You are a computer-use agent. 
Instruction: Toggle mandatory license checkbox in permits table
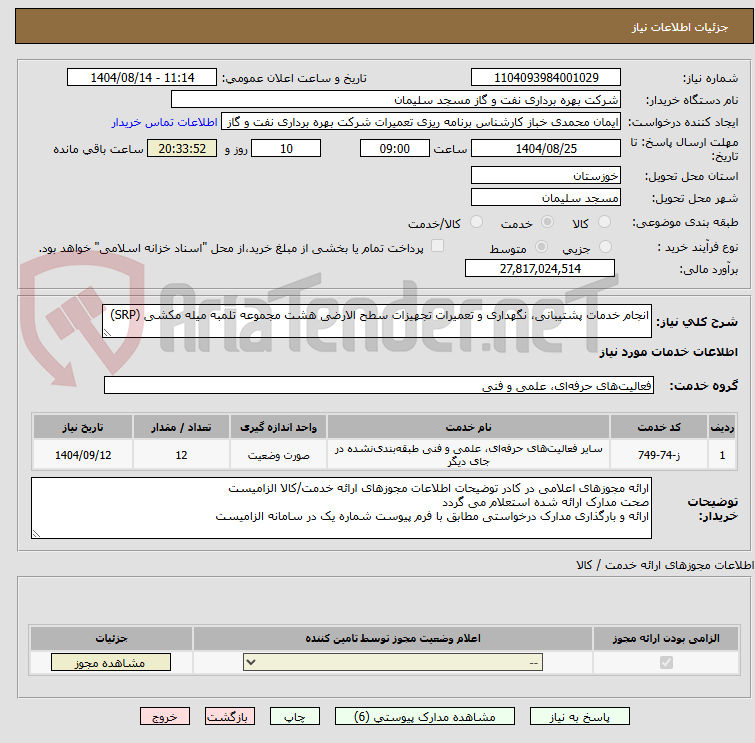coord(666,663)
